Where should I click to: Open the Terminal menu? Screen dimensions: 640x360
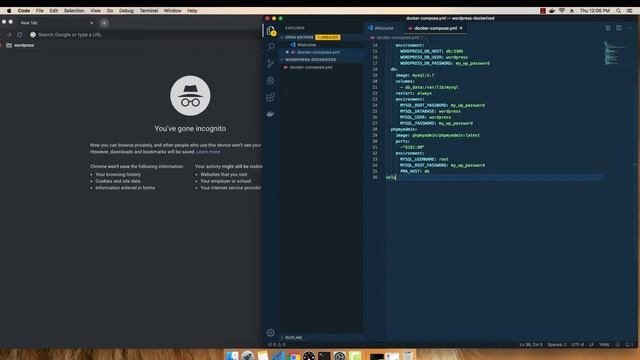click(x=149, y=11)
